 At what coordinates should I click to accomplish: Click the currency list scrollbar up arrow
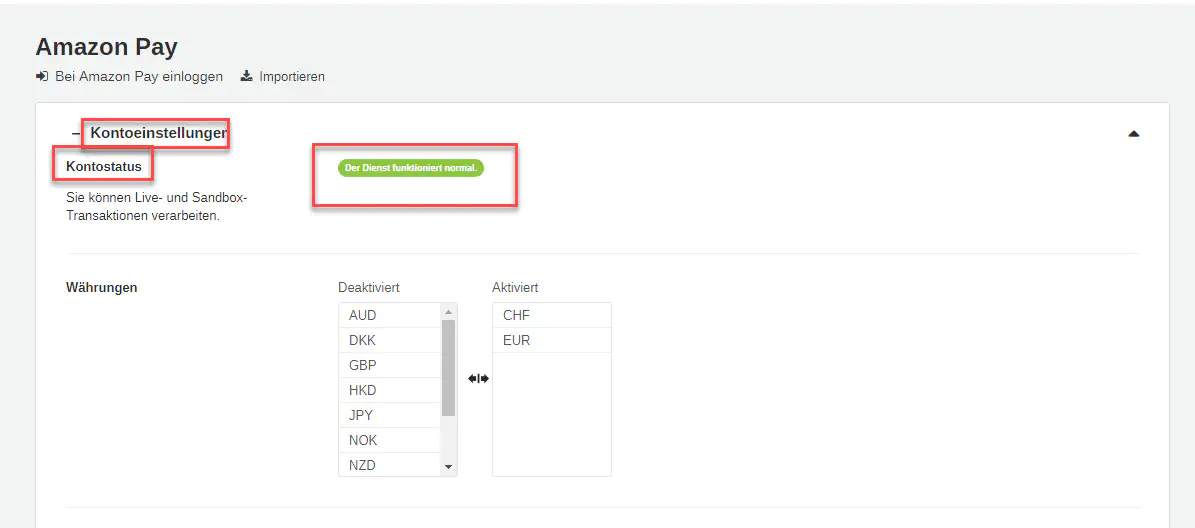pyautogui.click(x=448, y=312)
